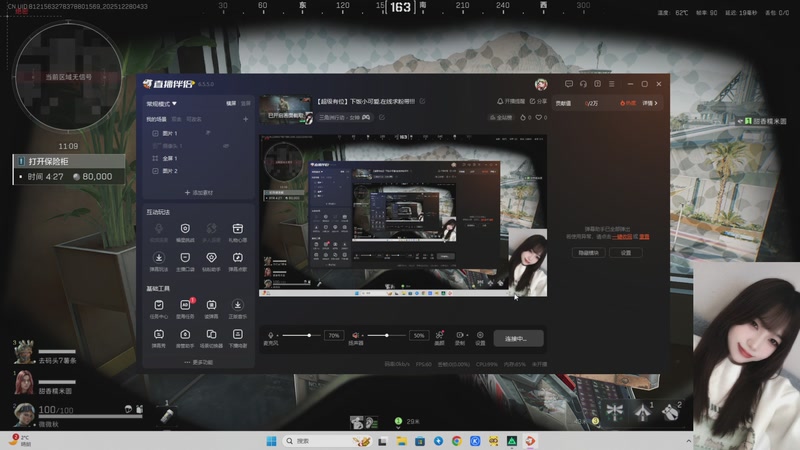Click 隐藏模块 hide module button

click(x=588, y=253)
